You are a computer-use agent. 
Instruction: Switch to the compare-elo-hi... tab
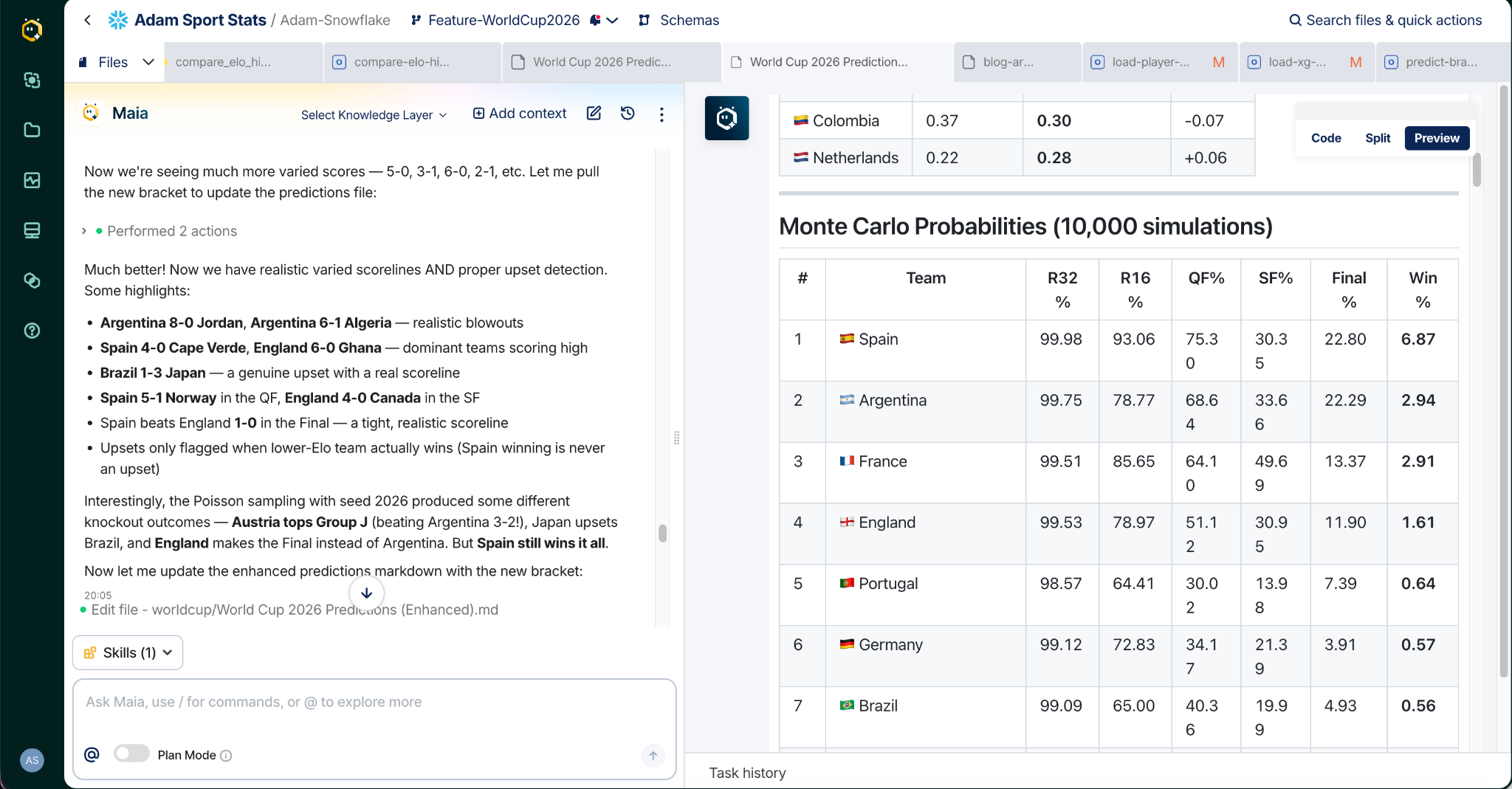tap(412, 62)
